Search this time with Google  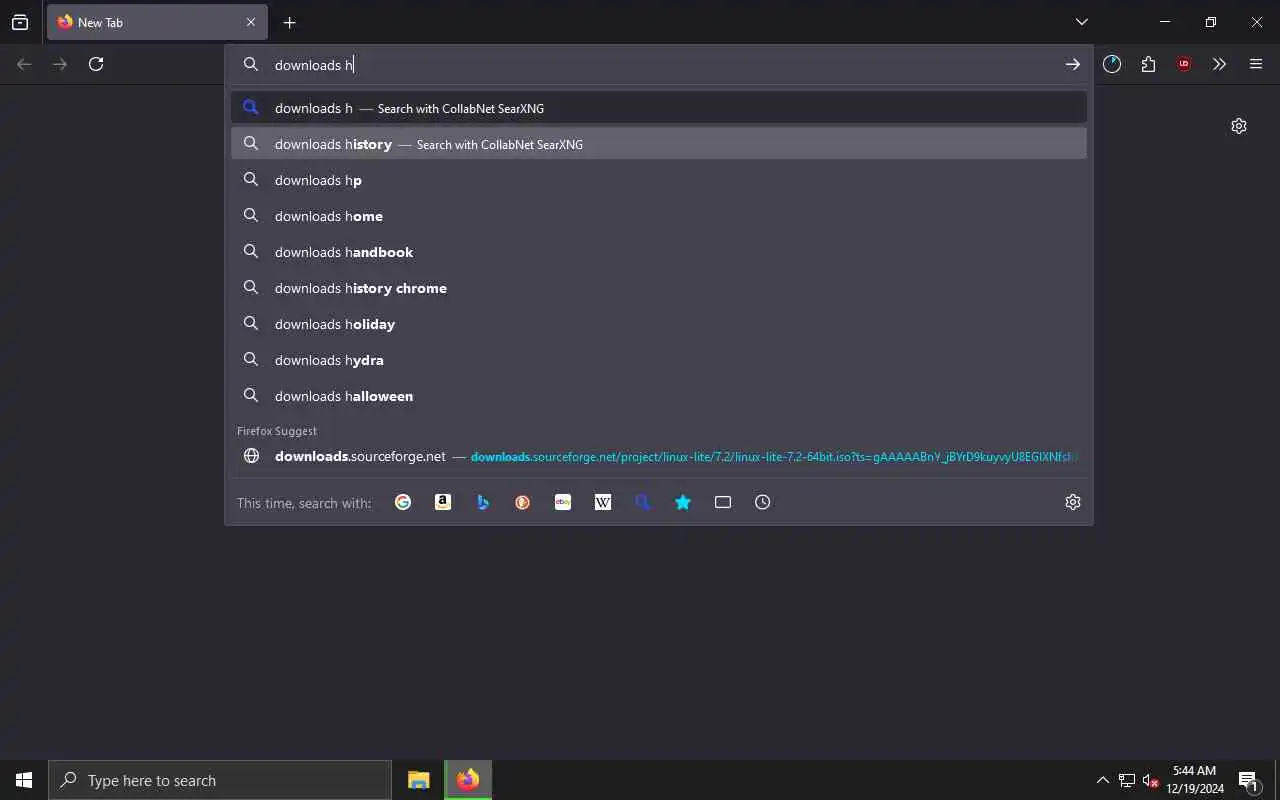pos(403,502)
